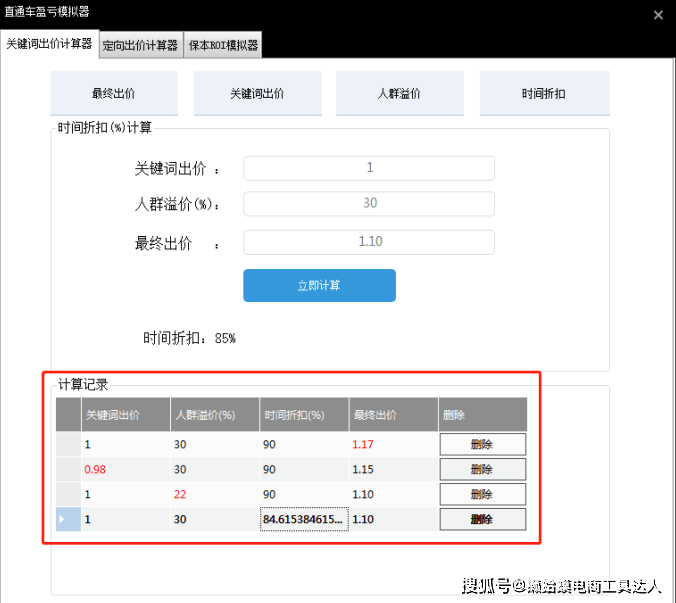Choose the 关键词出价 mode button

coord(257,94)
